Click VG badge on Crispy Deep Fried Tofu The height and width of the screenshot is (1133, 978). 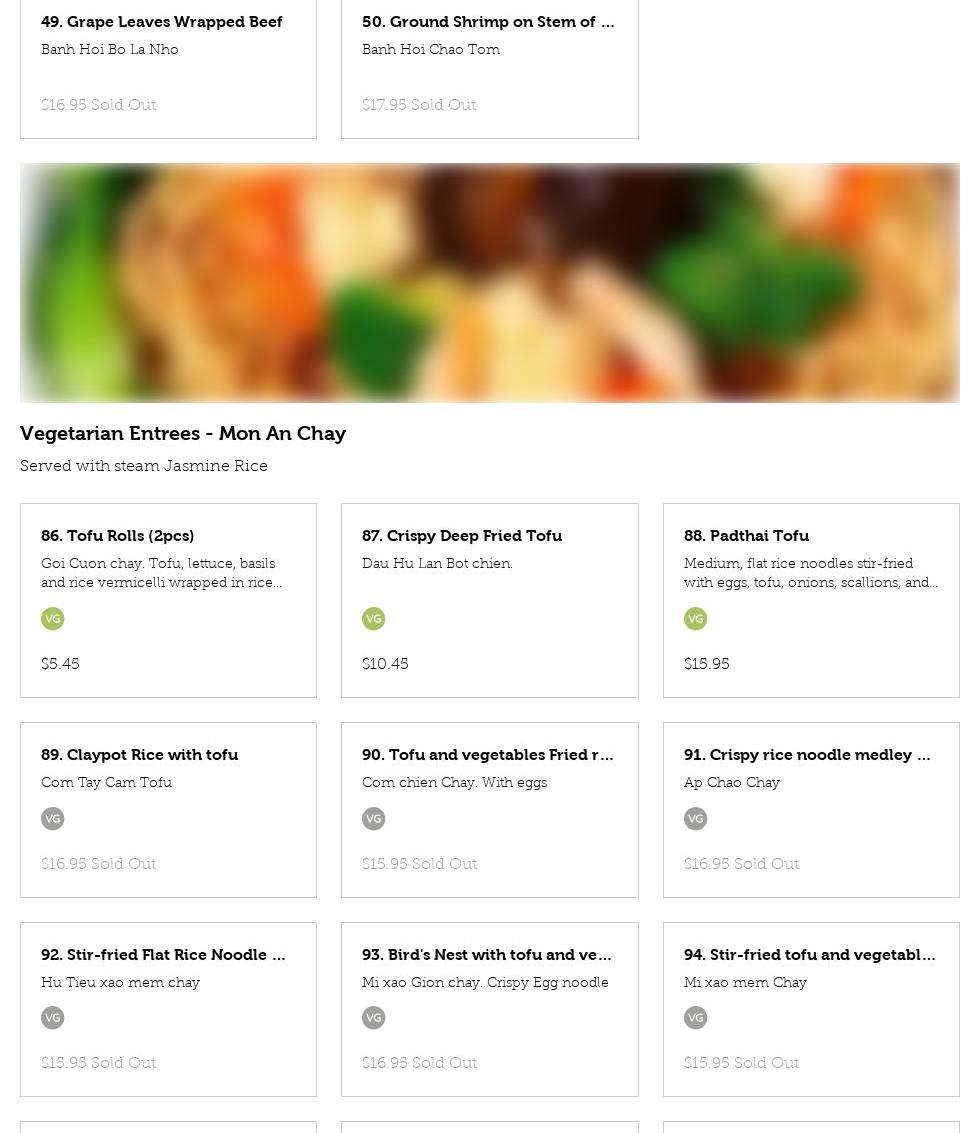pyautogui.click(x=373, y=619)
